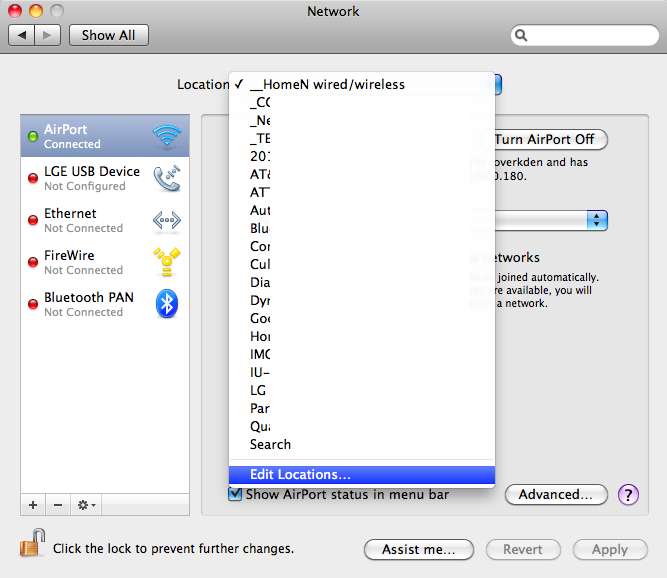The height and width of the screenshot is (578, 667).
Task: Click the blue Bluetooth icon
Action: click(167, 304)
